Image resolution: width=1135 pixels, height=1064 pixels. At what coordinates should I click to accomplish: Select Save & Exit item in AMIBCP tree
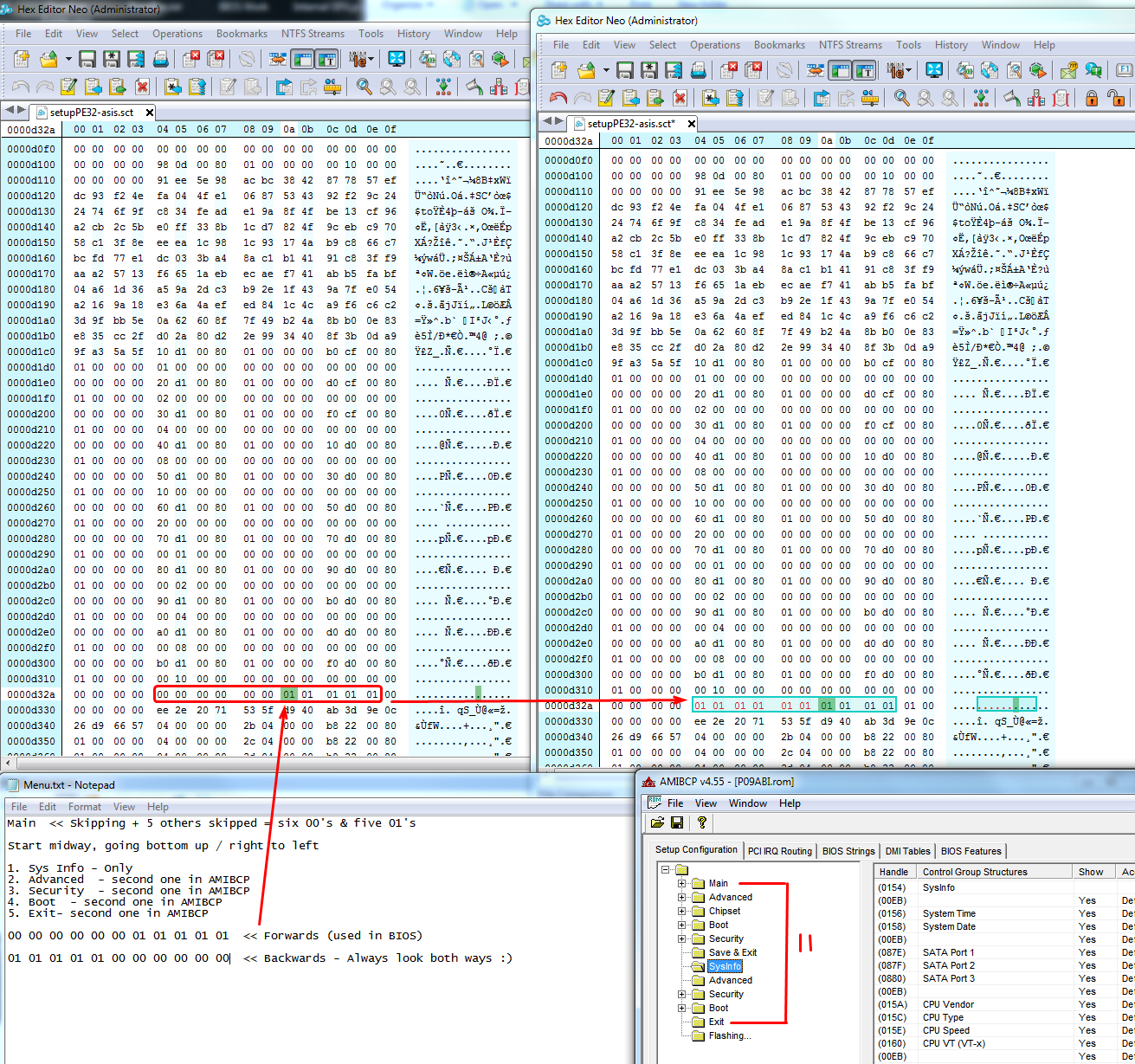pyautogui.click(x=732, y=953)
